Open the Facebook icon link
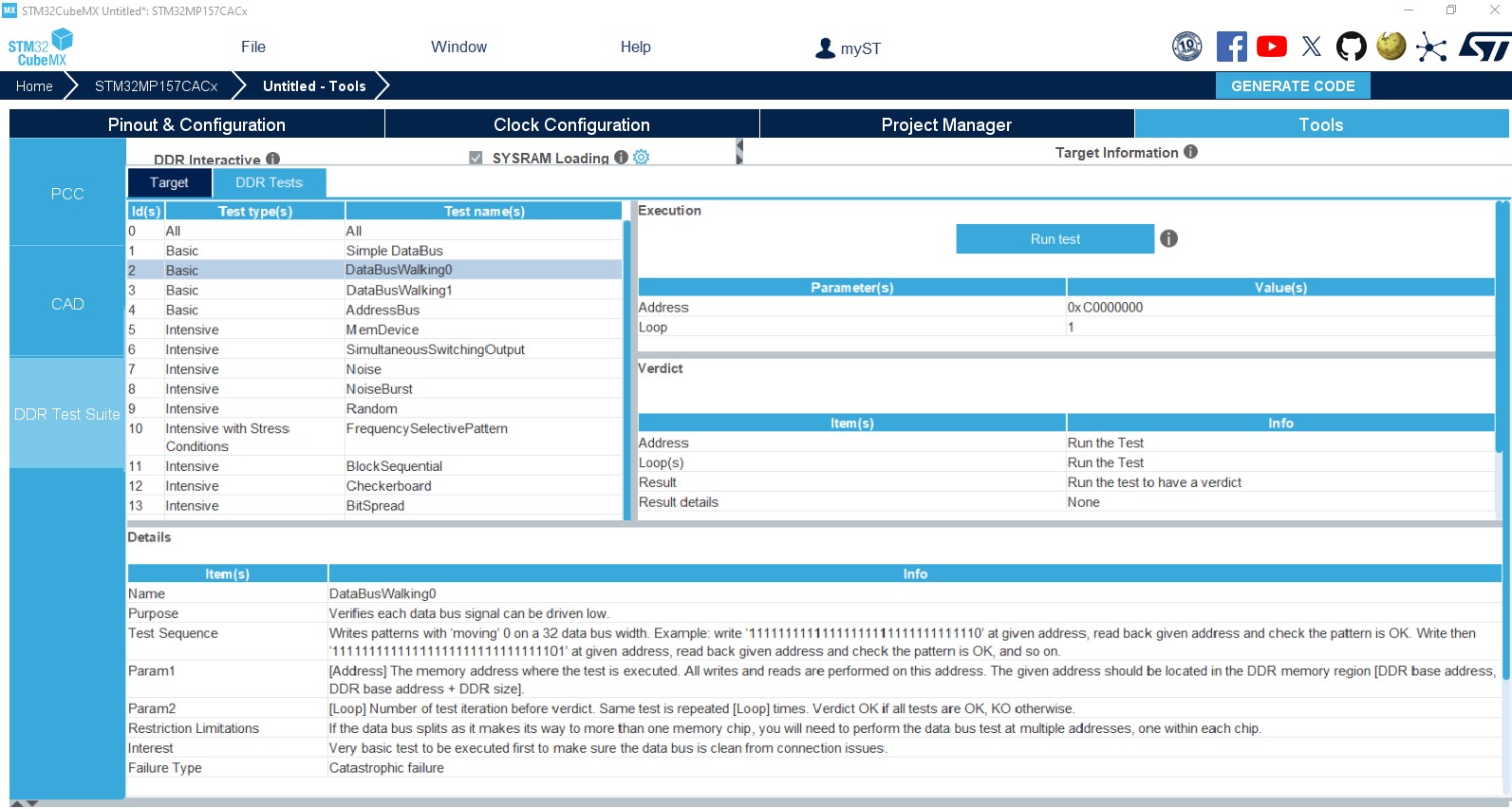Screen dimensions: 1512x809 click(1231, 47)
